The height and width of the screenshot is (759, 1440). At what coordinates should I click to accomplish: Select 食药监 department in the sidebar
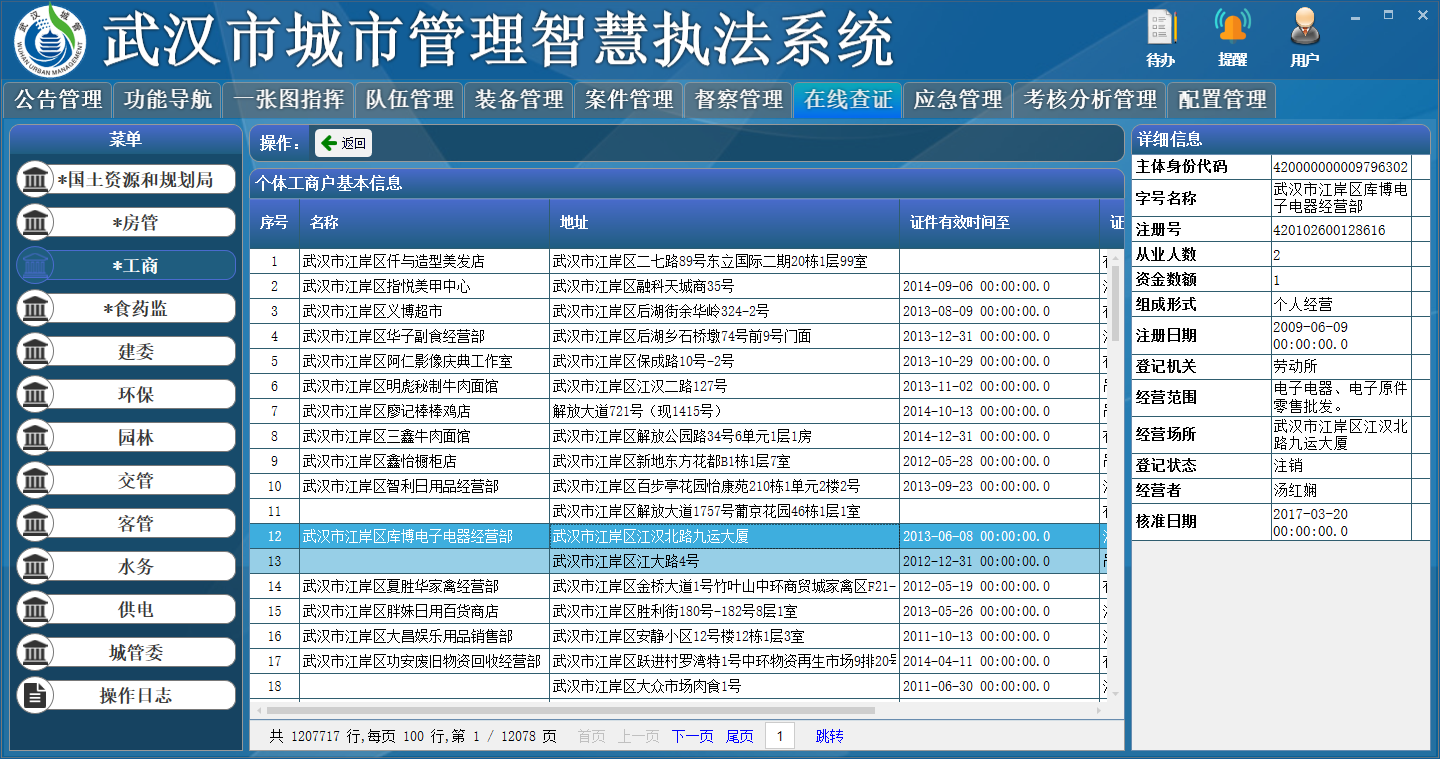pos(127,309)
